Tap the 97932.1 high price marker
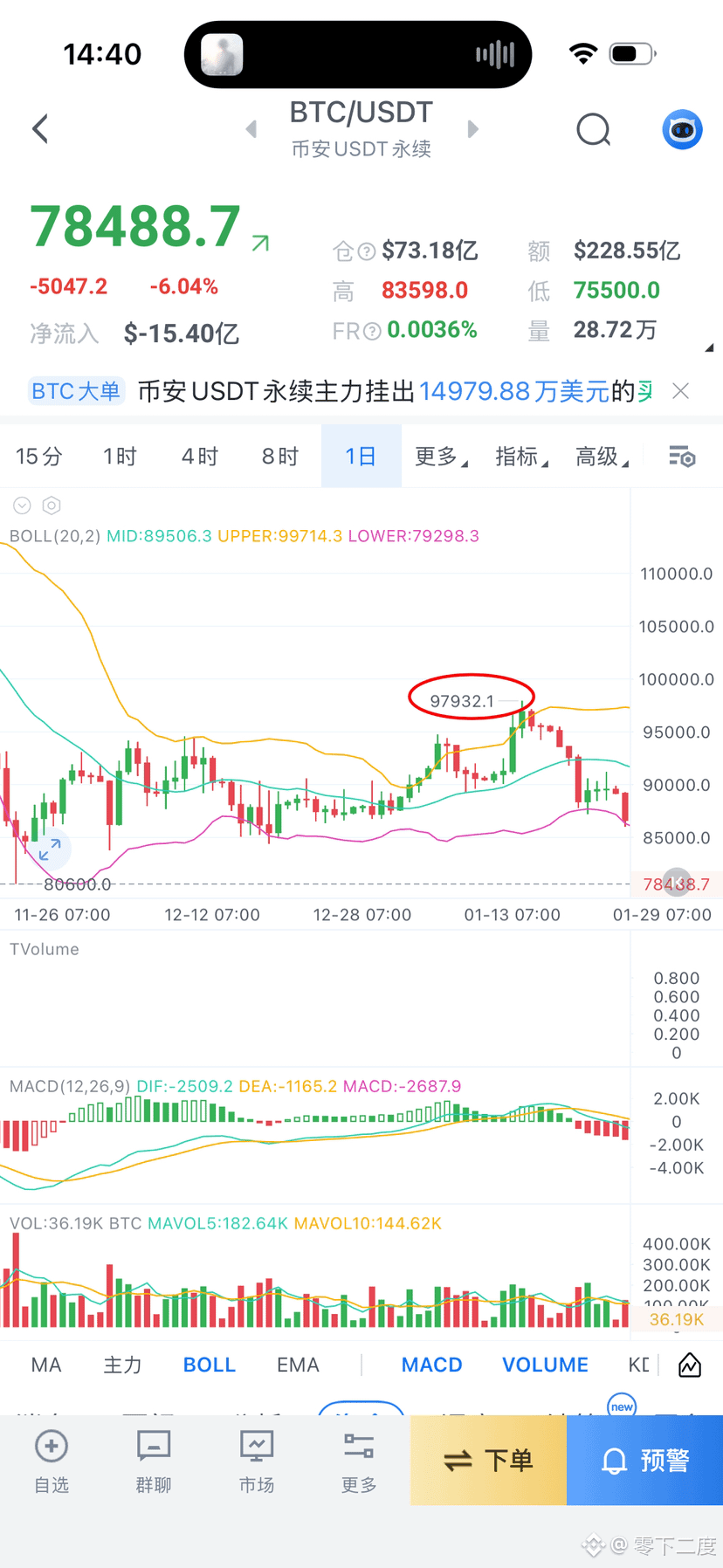This screenshot has width=723, height=1568. tap(462, 701)
